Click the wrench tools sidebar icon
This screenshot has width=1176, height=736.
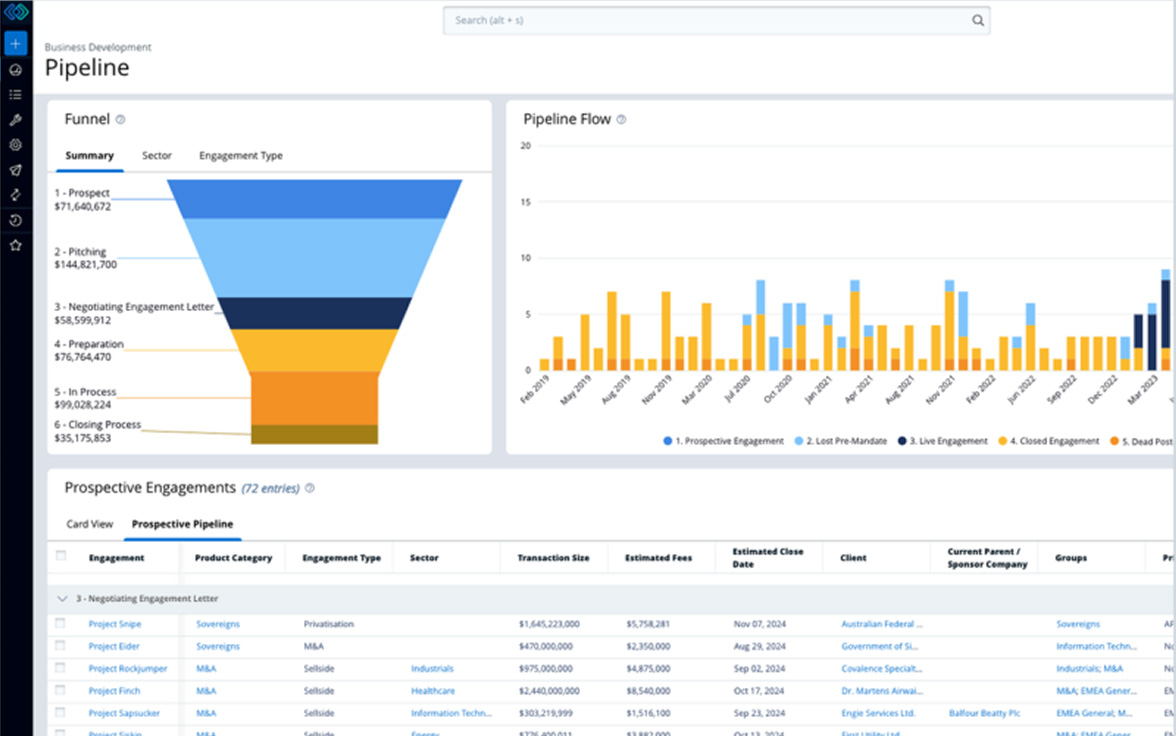(15, 120)
